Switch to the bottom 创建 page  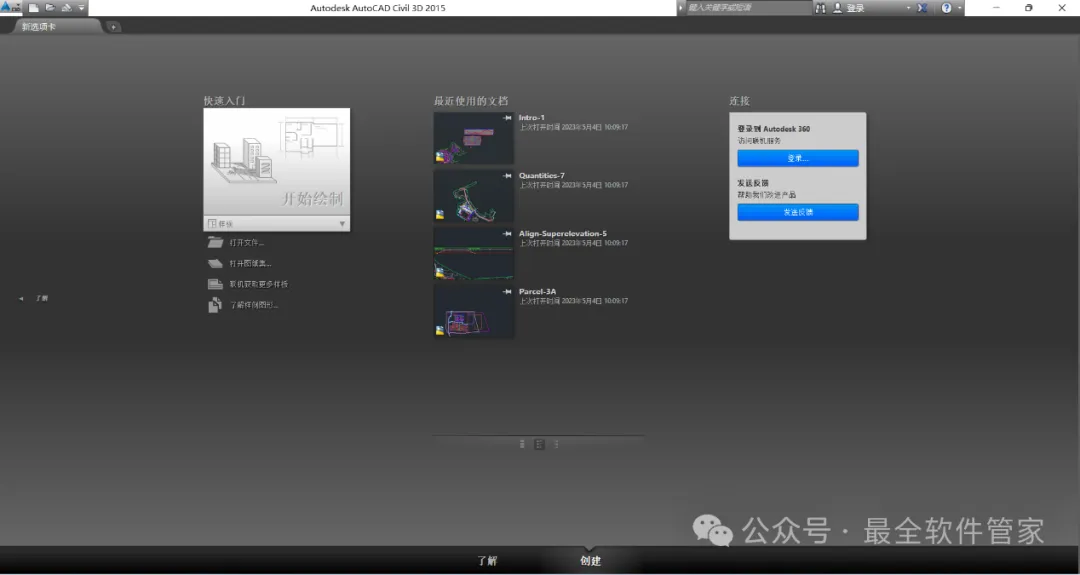(x=590, y=561)
